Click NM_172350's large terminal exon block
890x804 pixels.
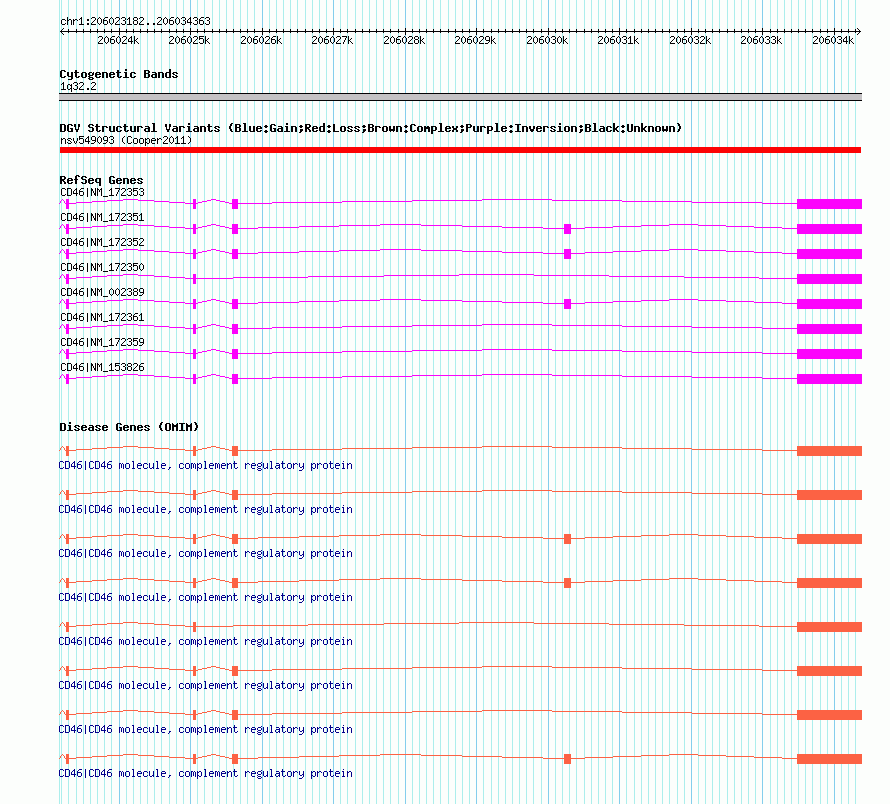[x=829, y=279]
